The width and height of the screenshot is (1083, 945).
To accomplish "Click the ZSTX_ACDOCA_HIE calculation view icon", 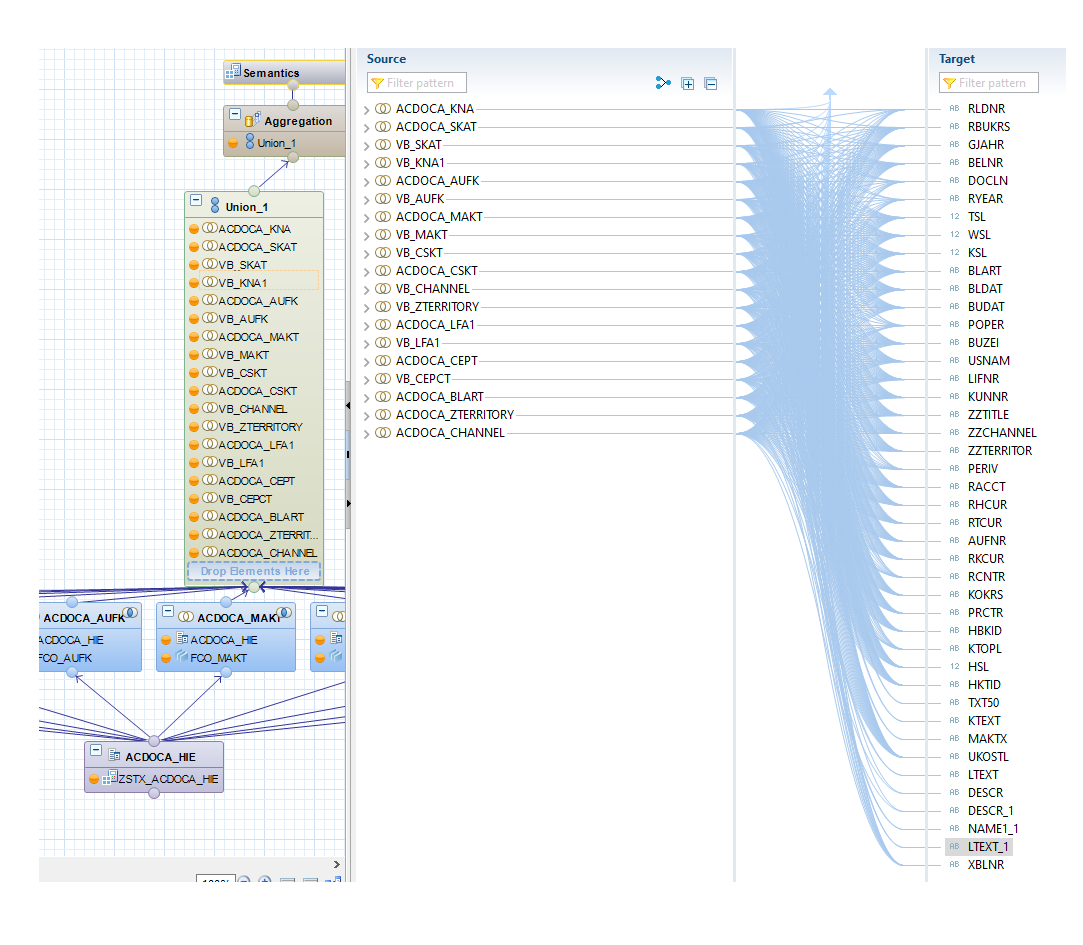I will pos(110,779).
